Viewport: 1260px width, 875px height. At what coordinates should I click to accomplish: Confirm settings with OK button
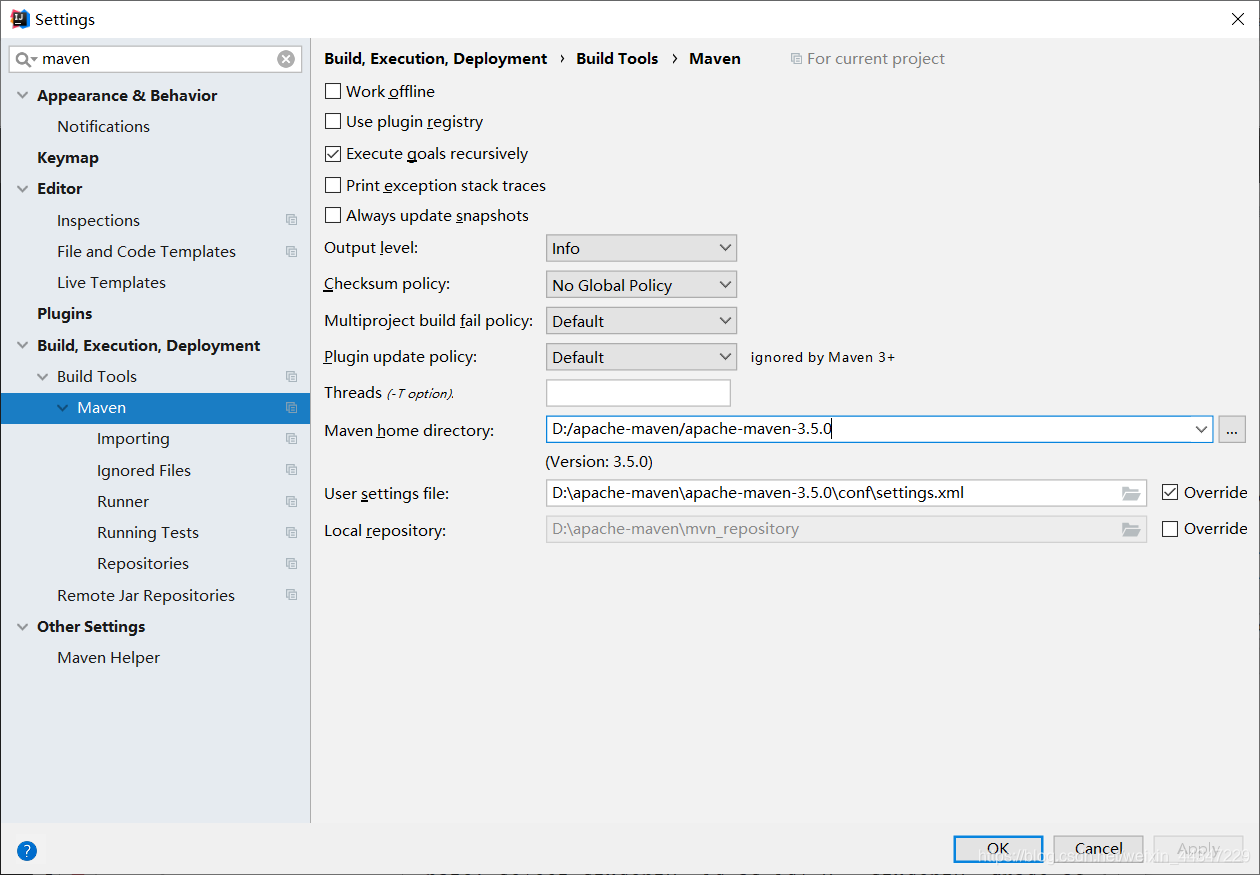(998, 849)
